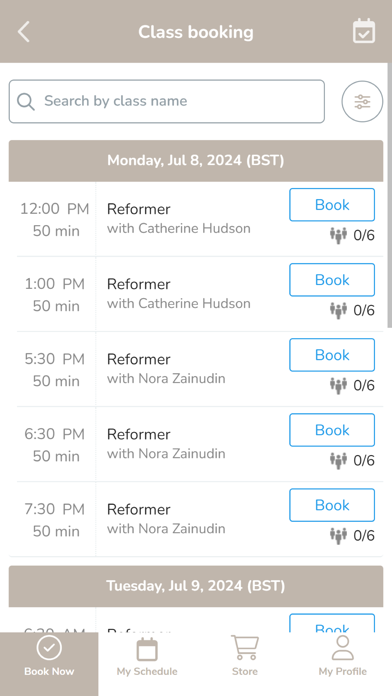
Task: Open the My Profile tab
Action: pos(343,655)
